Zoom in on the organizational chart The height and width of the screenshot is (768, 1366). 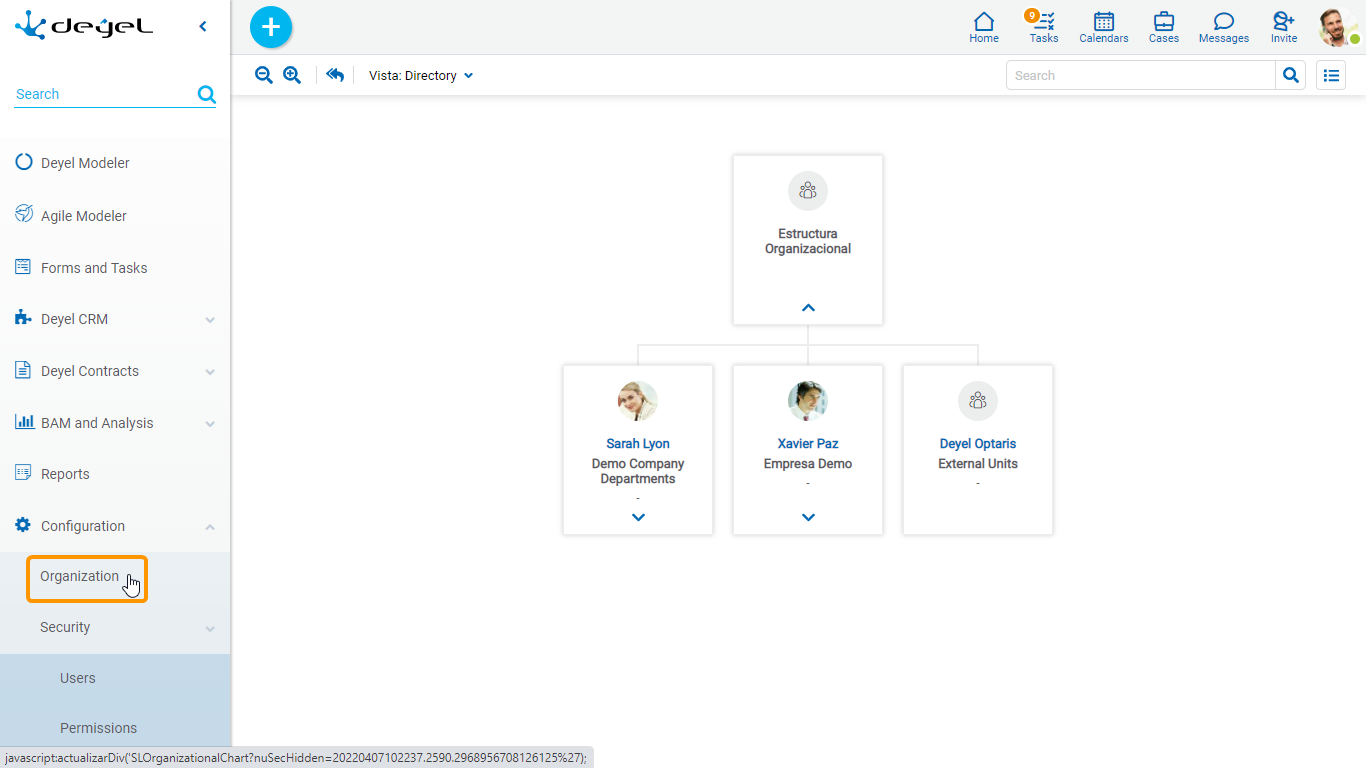pyautogui.click(x=291, y=75)
